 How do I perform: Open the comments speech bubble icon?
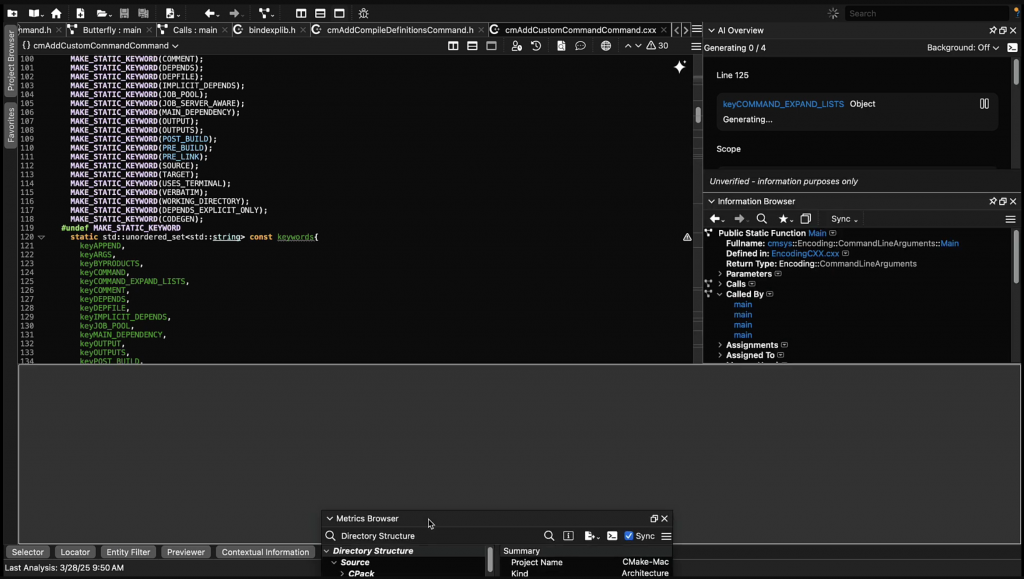pyautogui.click(x=581, y=46)
